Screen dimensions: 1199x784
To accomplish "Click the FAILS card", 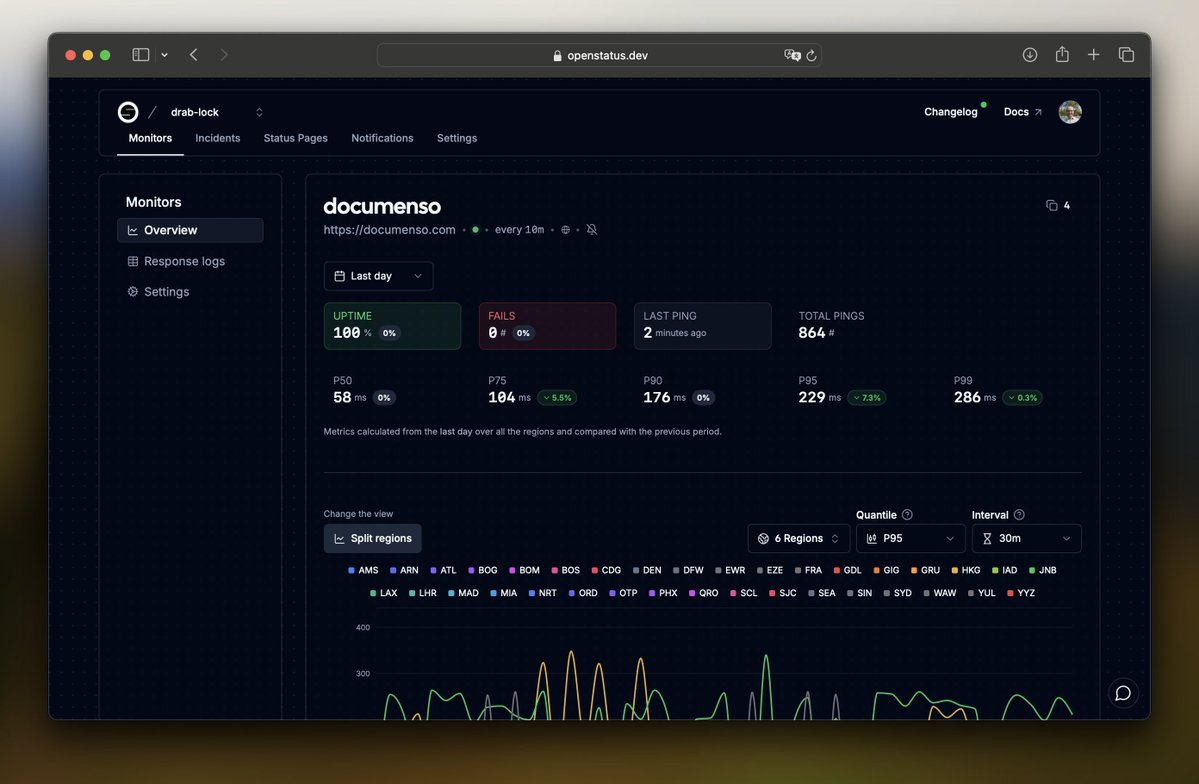I will click(x=548, y=326).
